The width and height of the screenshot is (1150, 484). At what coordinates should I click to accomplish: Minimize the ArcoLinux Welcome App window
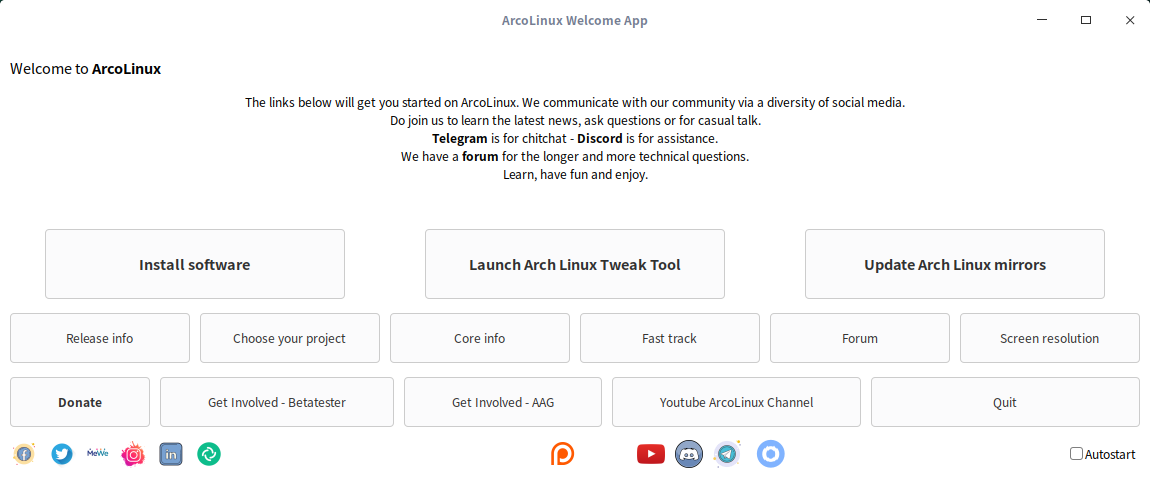1041,21
